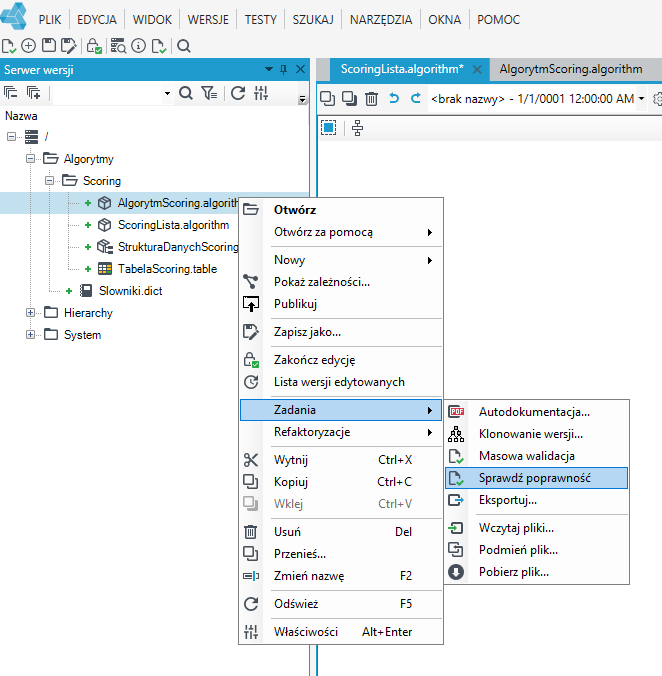Close the Serwer wersji panel

pos(300,69)
